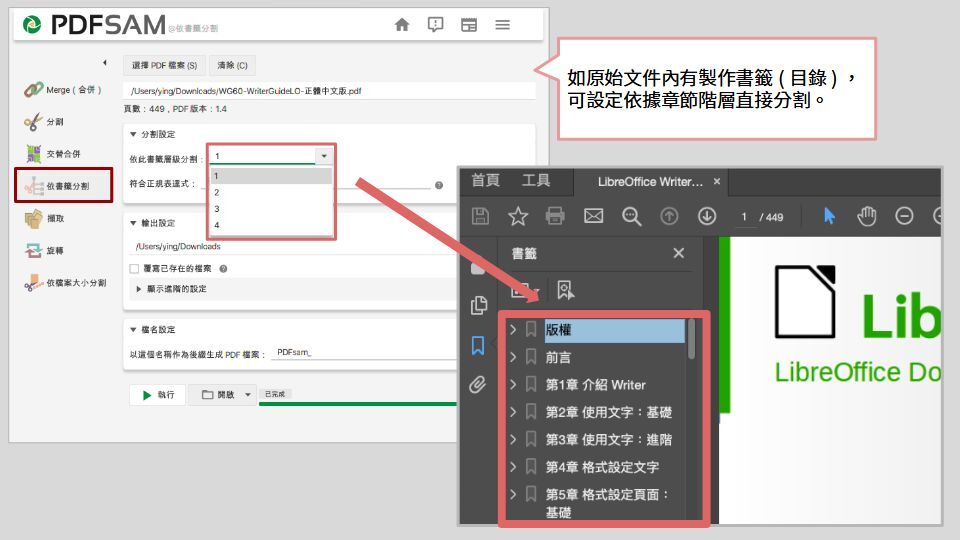Click the email envelope icon in viewer
The width and height of the screenshot is (960, 540).
point(593,216)
